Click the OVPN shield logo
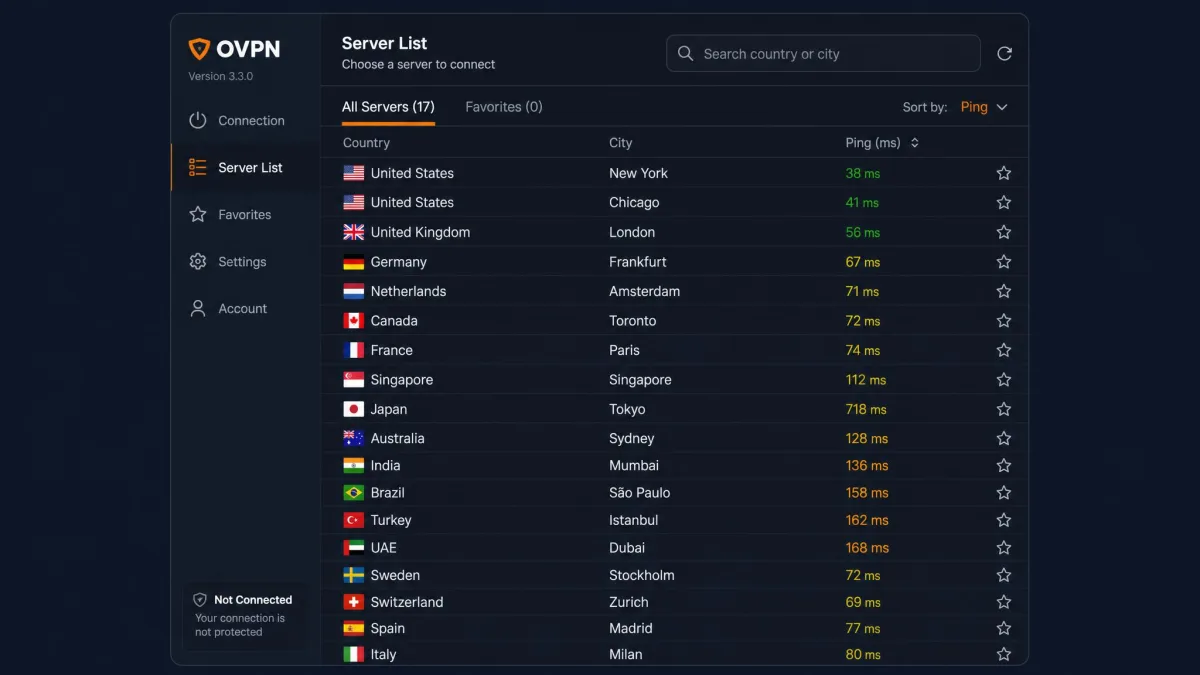Image resolution: width=1200 pixels, height=675 pixels. 199,50
